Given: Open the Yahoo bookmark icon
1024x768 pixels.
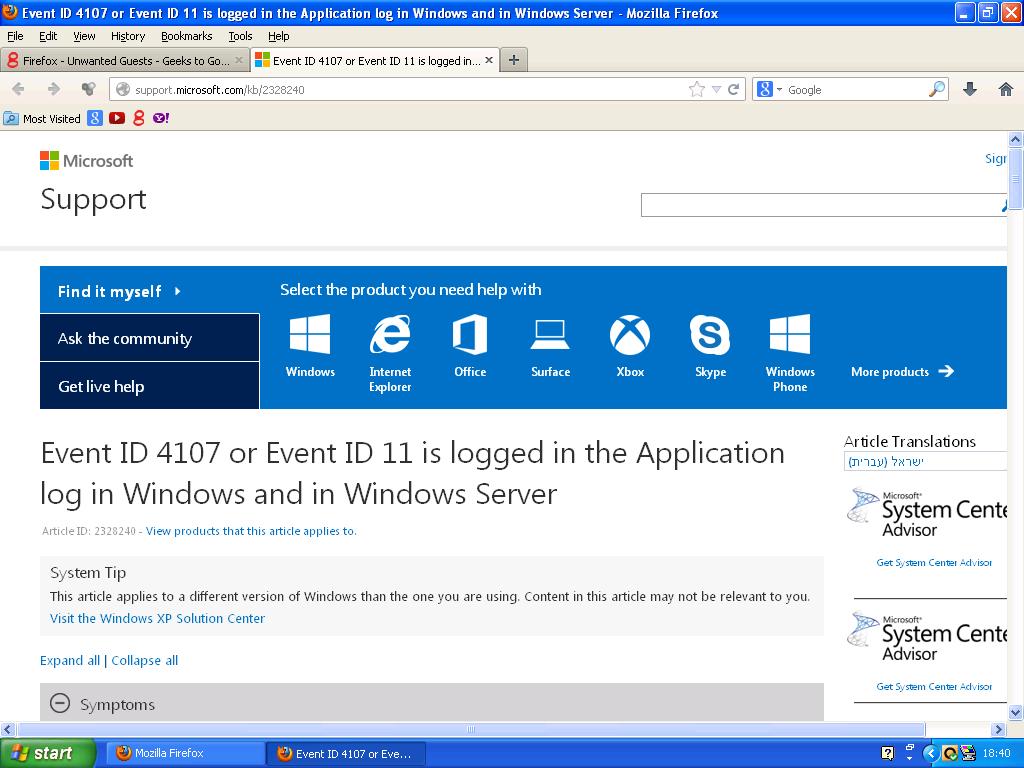Looking at the screenshot, I should (161, 118).
